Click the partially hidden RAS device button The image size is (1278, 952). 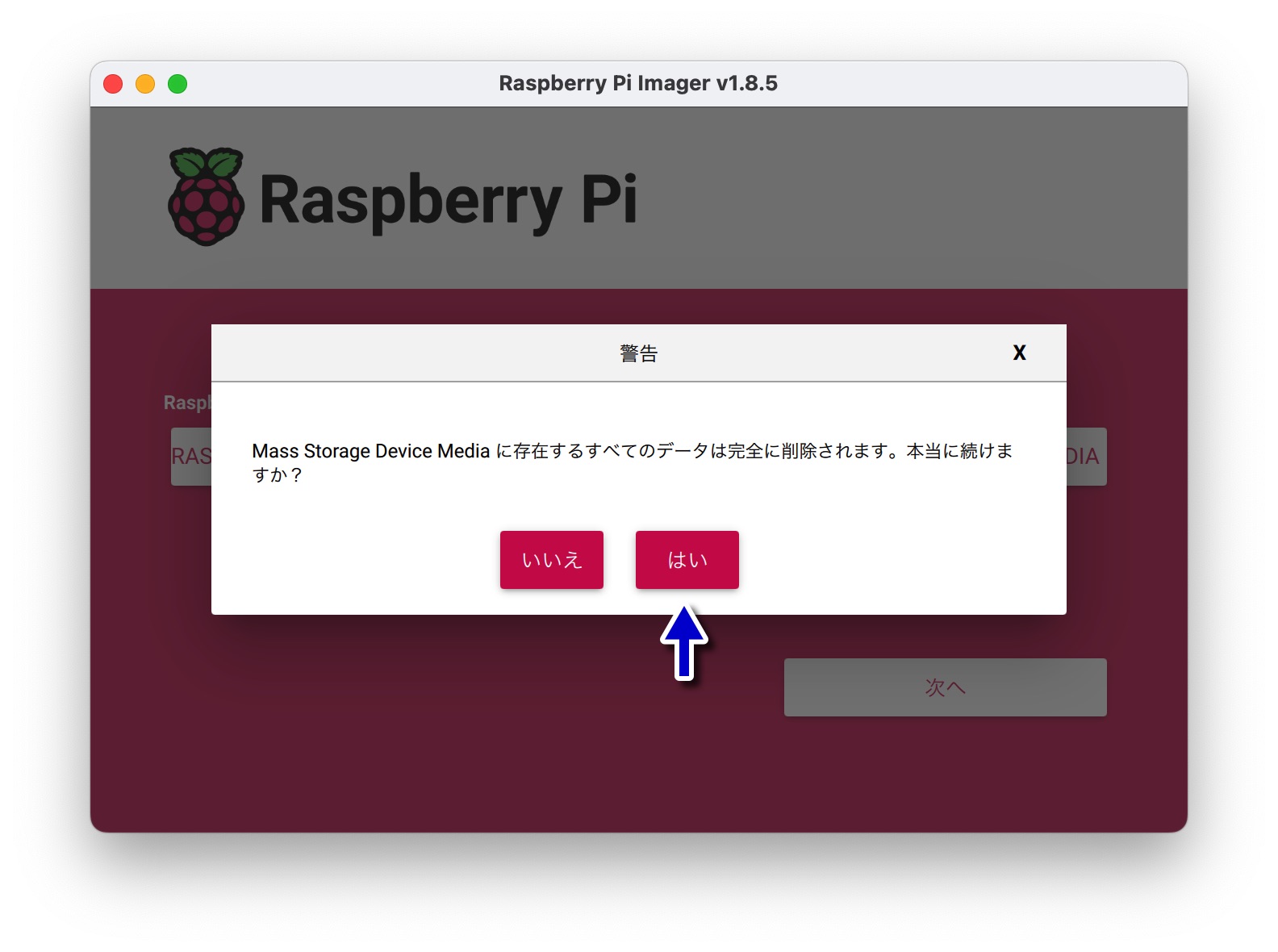[191, 457]
